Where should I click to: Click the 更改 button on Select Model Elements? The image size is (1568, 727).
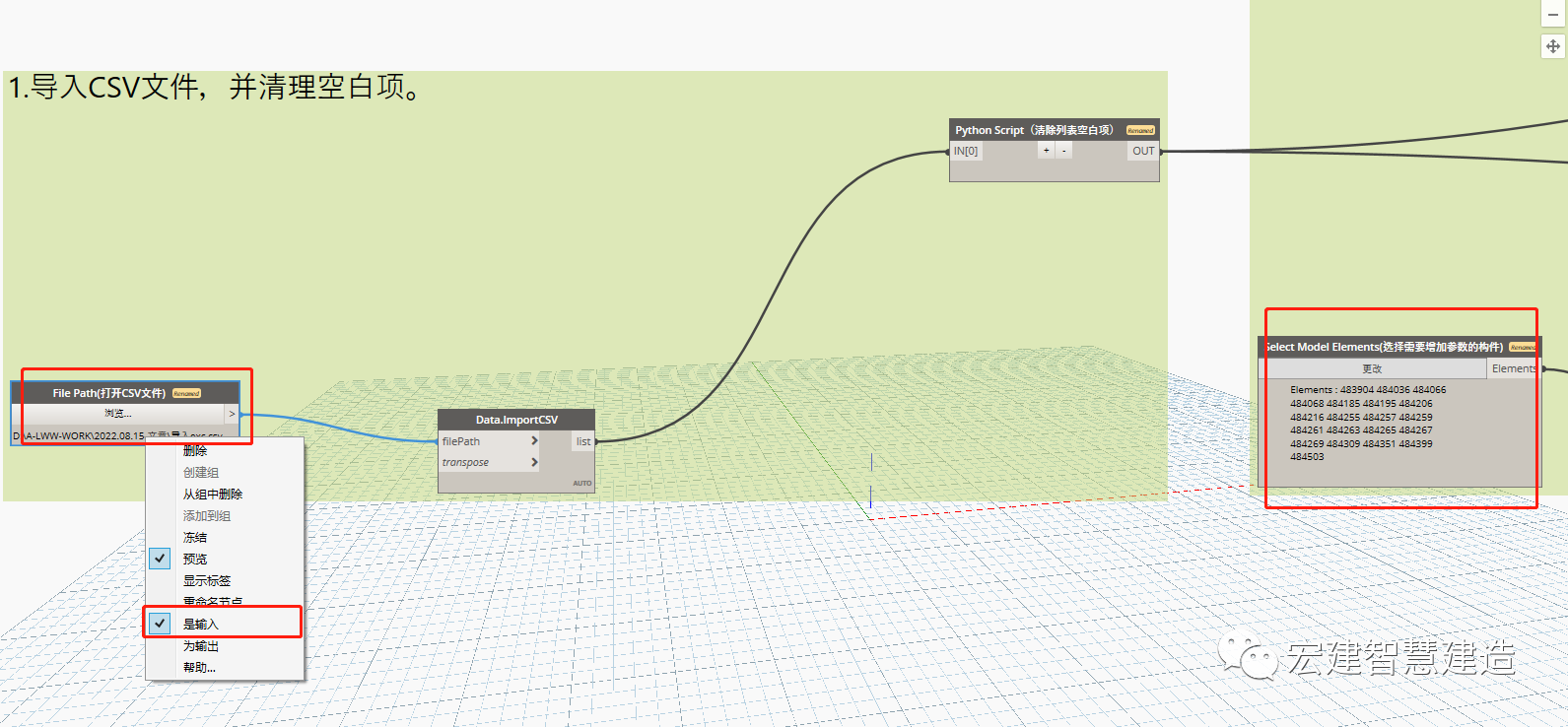[x=1372, y=368]
